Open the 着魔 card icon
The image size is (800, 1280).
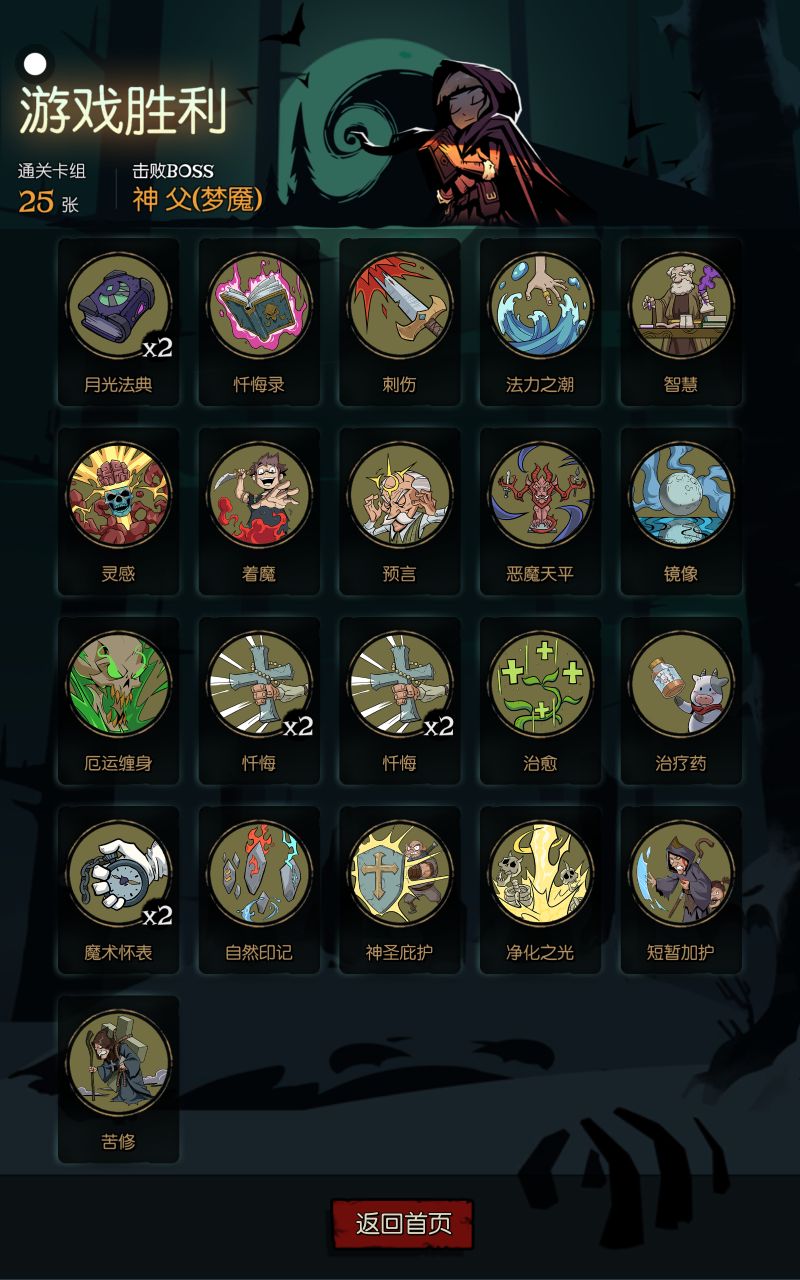pos(259,511)
